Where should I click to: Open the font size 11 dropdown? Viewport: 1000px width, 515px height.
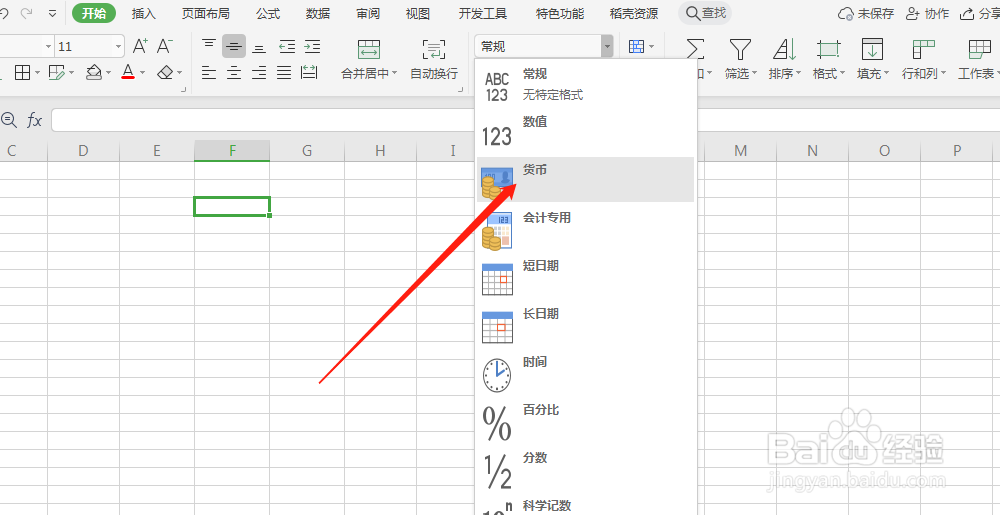tap(119, 47)
